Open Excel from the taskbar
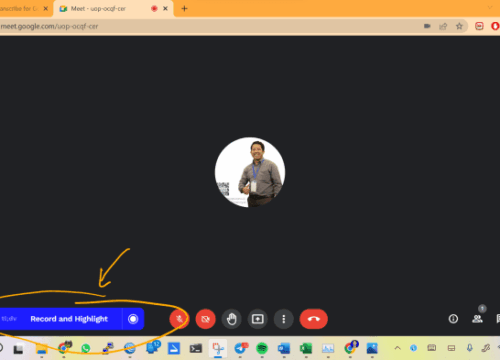The image size is (500, 360). point(306,349)
